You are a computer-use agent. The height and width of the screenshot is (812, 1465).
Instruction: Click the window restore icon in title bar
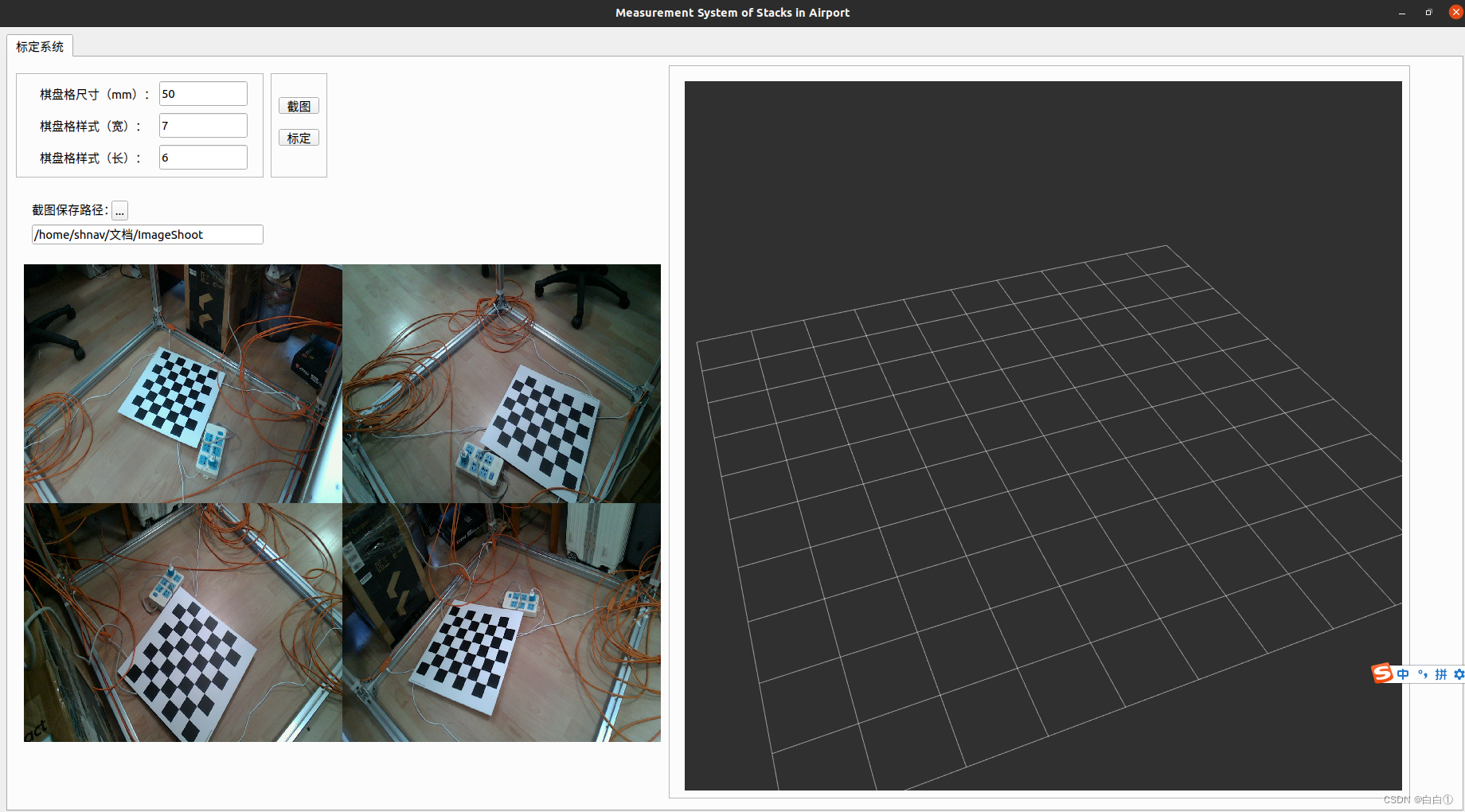1428,12
